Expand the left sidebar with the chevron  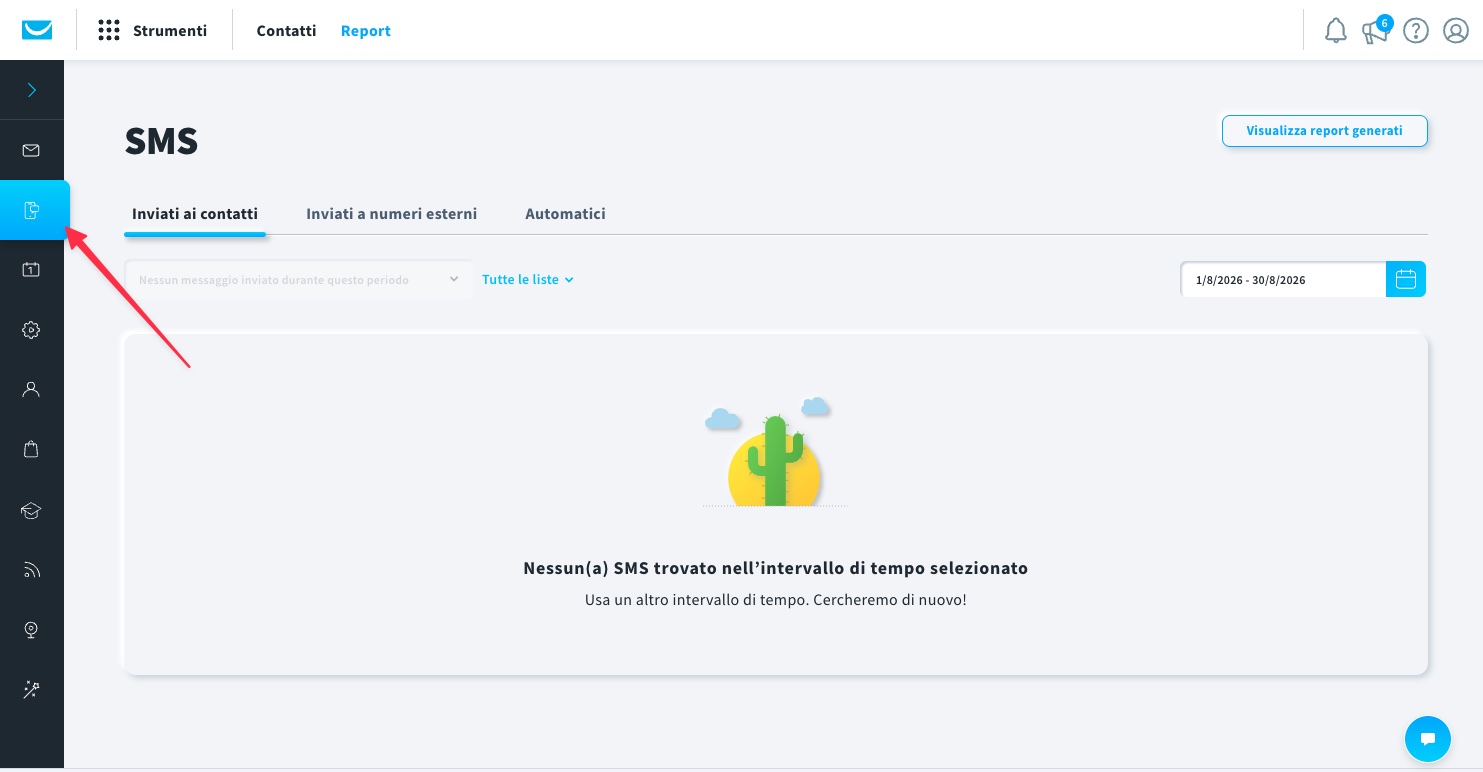point(32,90)
